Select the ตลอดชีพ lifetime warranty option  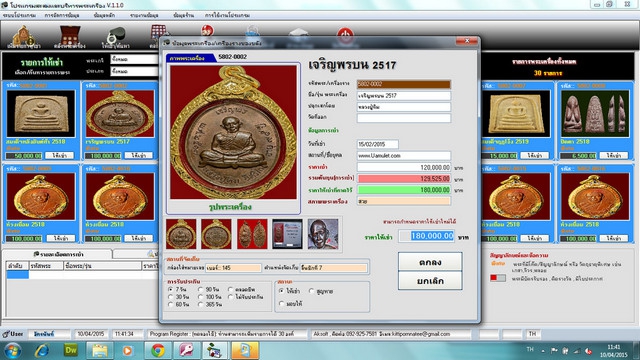pos(231,289)
